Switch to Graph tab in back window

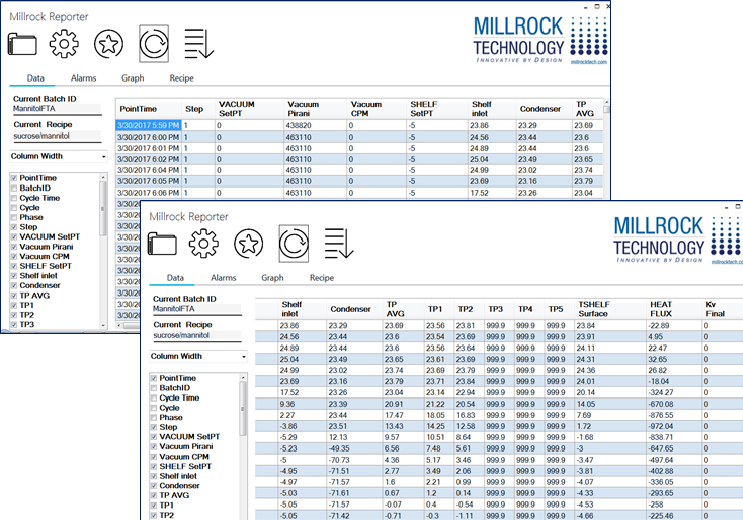pyautogui.click(x=133, y=78)
